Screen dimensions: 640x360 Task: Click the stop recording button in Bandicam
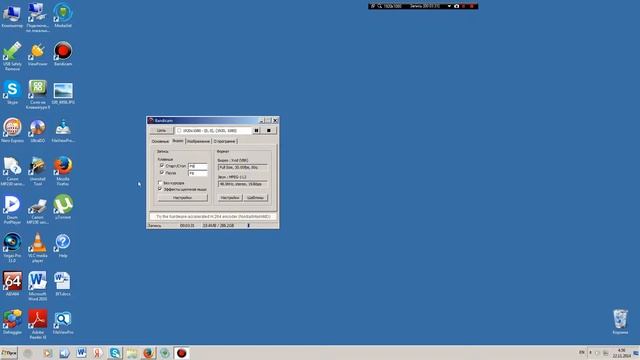coord(269,131)
